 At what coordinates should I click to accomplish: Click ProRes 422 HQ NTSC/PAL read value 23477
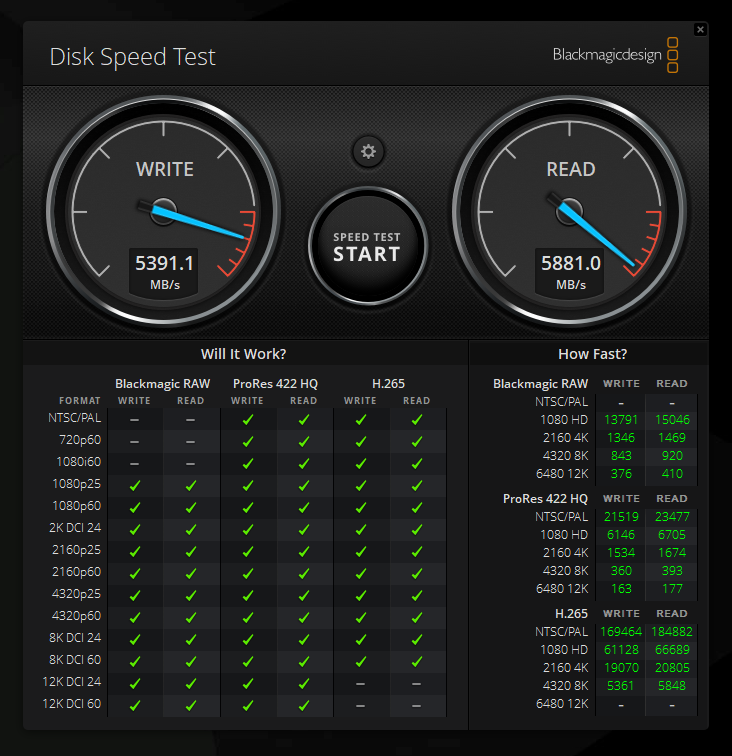(x=671, y=517)
